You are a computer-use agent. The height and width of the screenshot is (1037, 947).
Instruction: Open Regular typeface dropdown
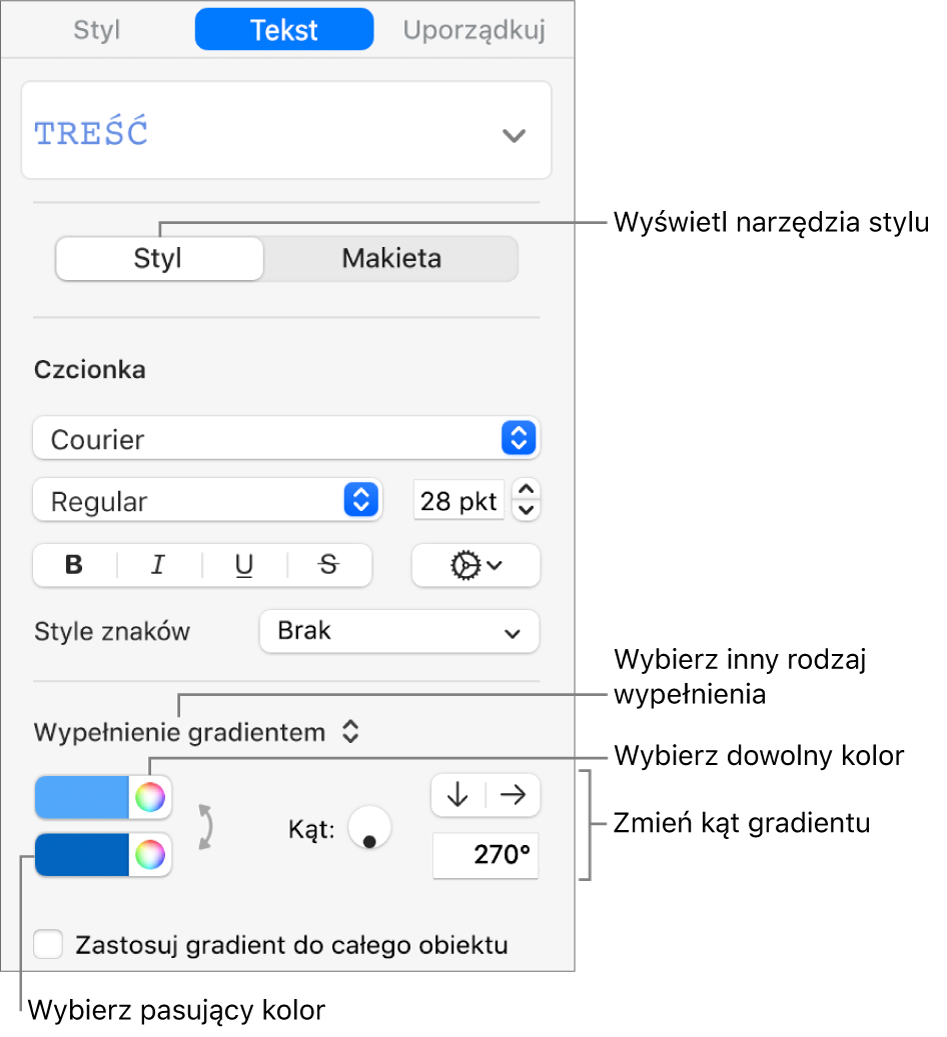point(207,501)
